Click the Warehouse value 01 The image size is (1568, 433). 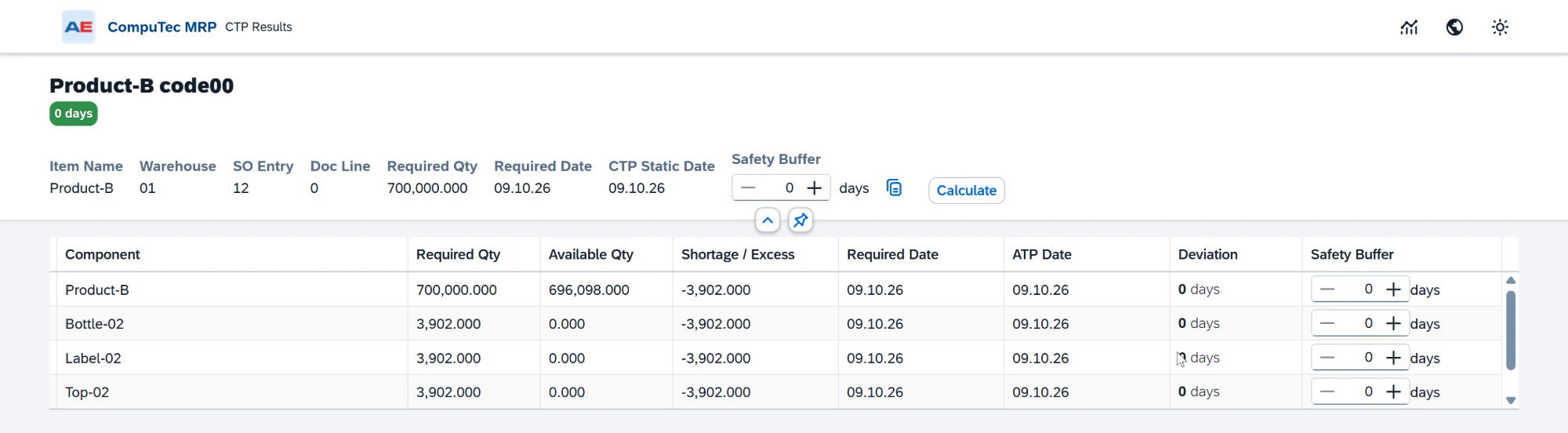[147, 188]
